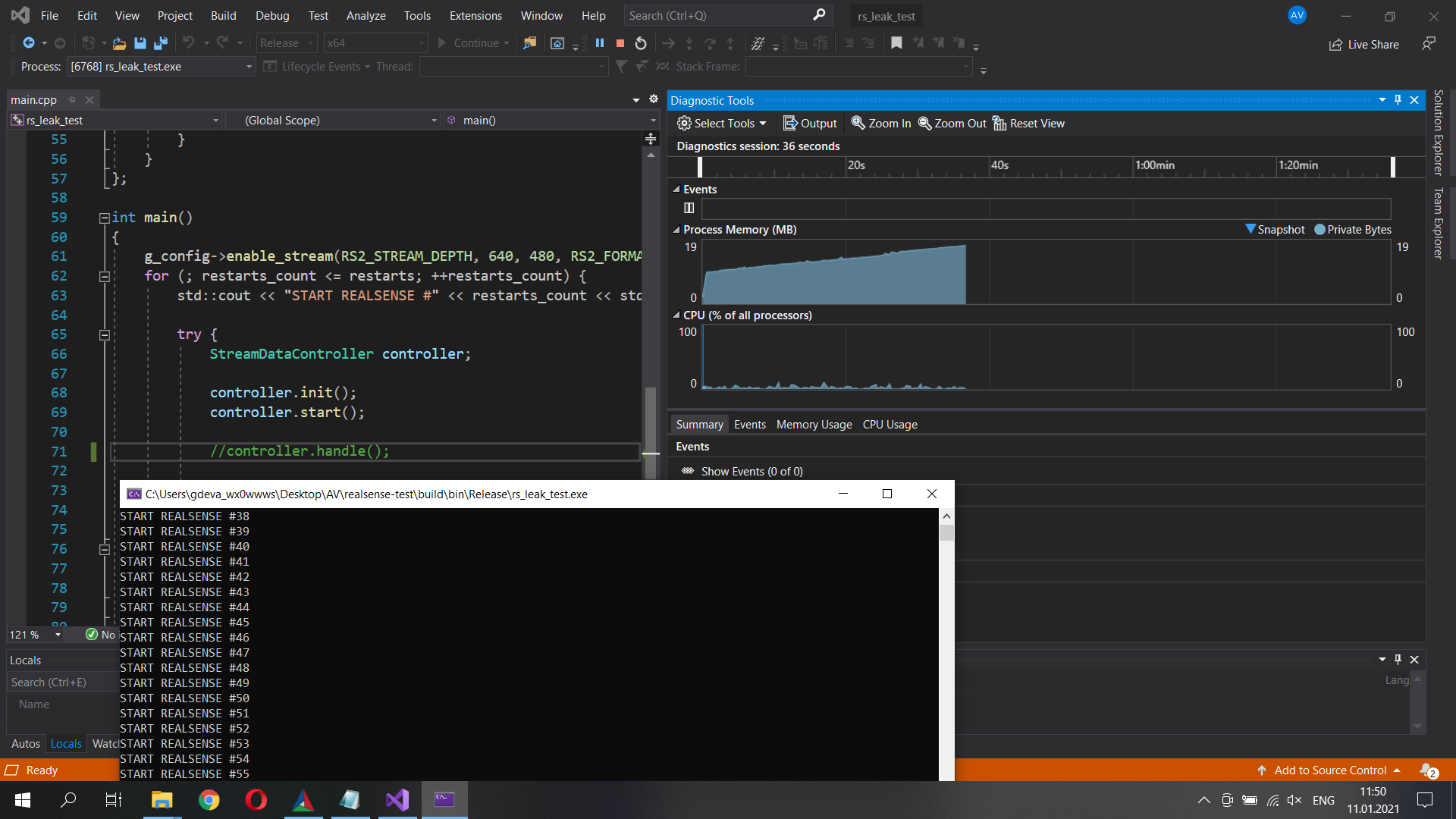Open the Select Tools dropdown
The height and width of the screenshot is (819, 1456).
click(x=722, y=123)
